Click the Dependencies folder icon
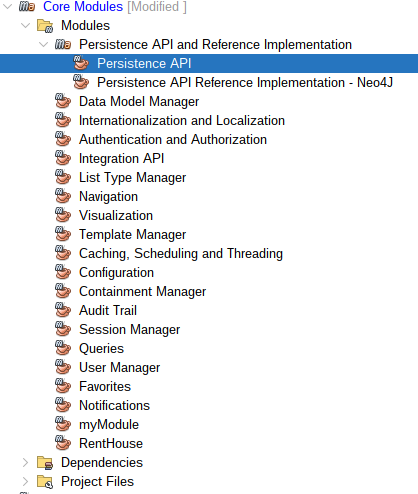 pyautogui.click(x=45, y=463)
